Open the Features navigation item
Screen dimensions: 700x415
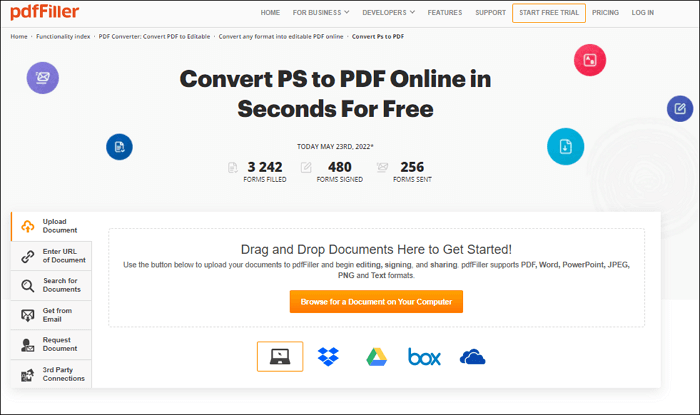click(x=445, y=12)
